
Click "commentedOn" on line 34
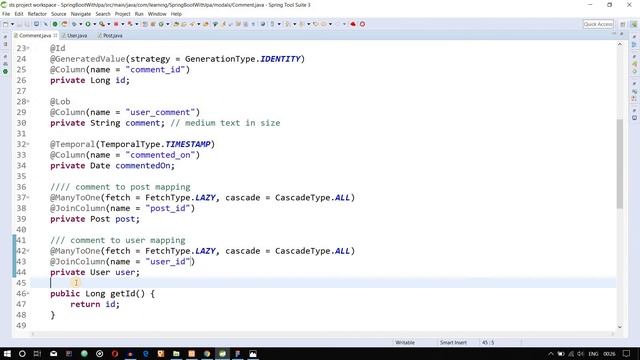tap(142, 166)
